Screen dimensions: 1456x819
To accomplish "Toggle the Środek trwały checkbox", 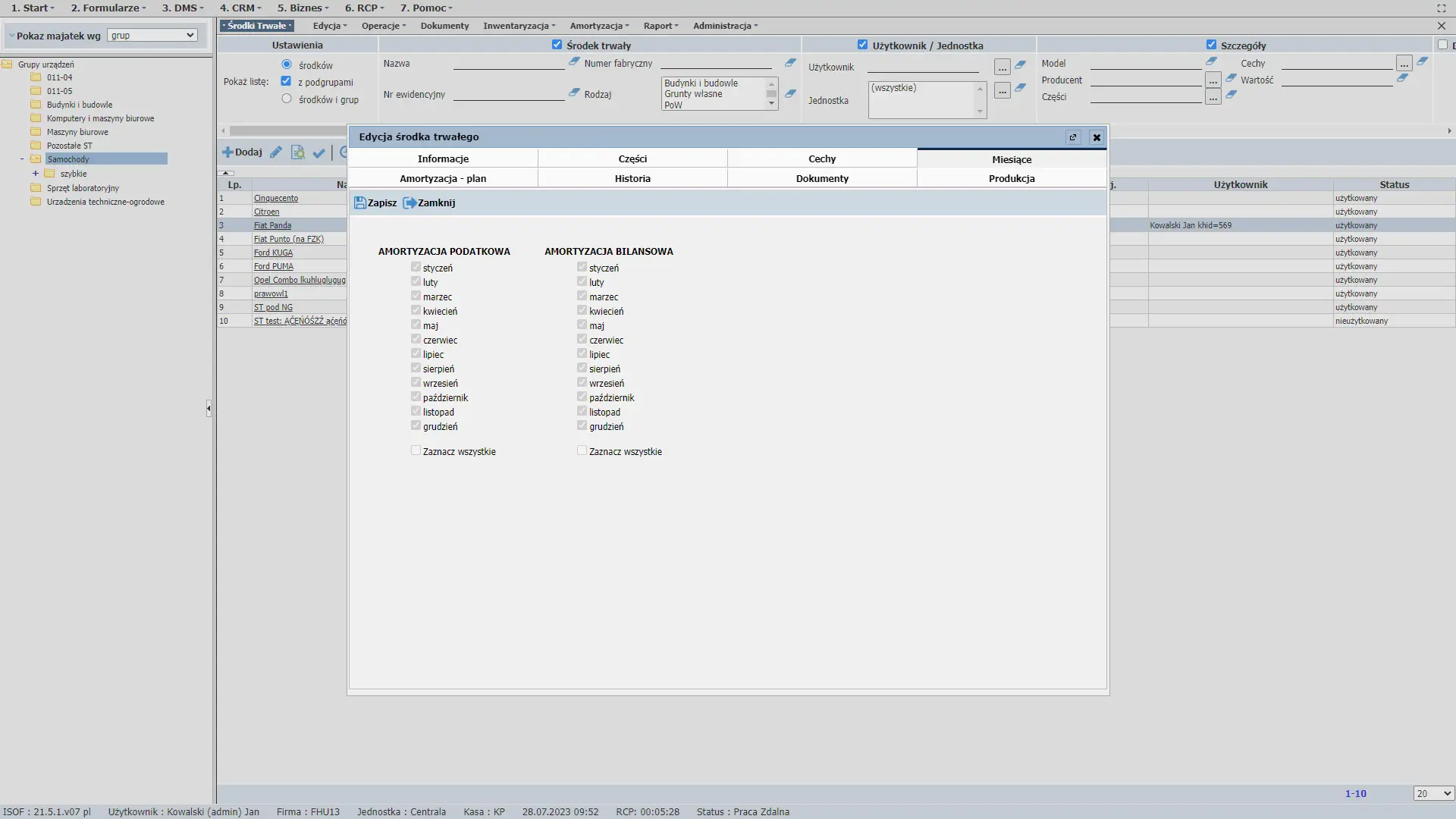I will (x=557, y=45).
